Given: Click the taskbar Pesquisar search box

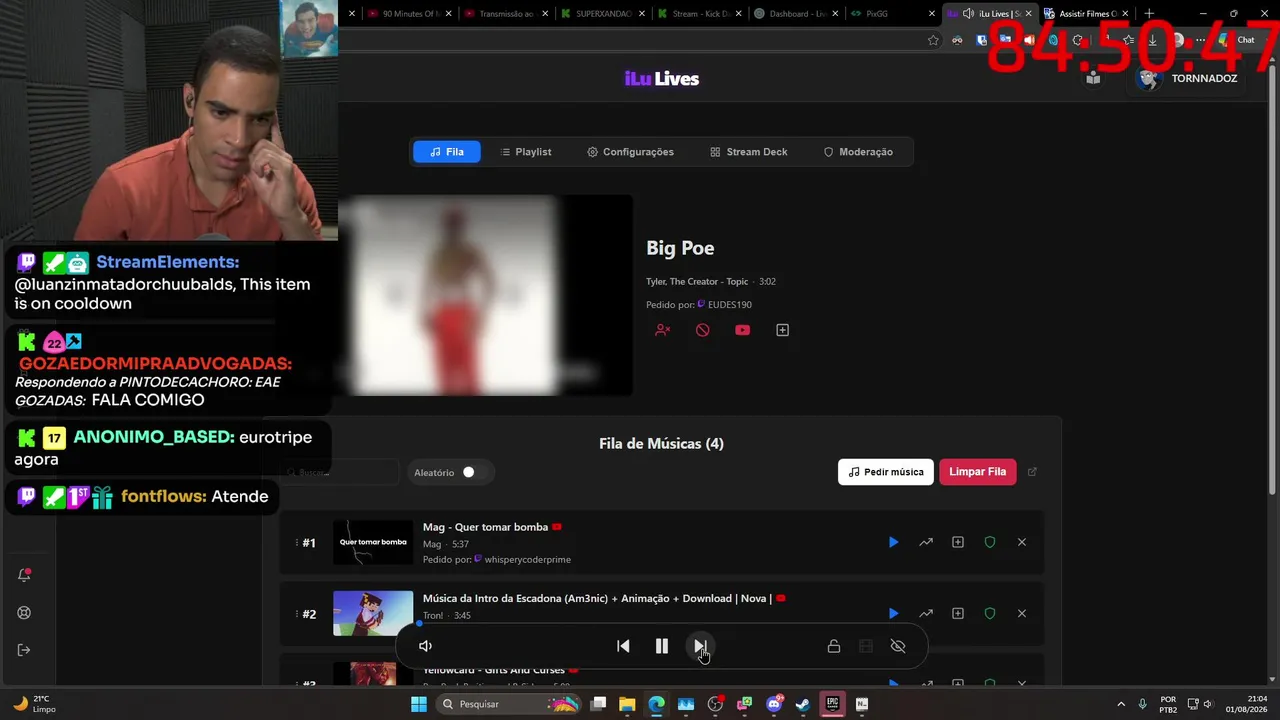Looking at the screenshot, I should (x=509, y=704).
